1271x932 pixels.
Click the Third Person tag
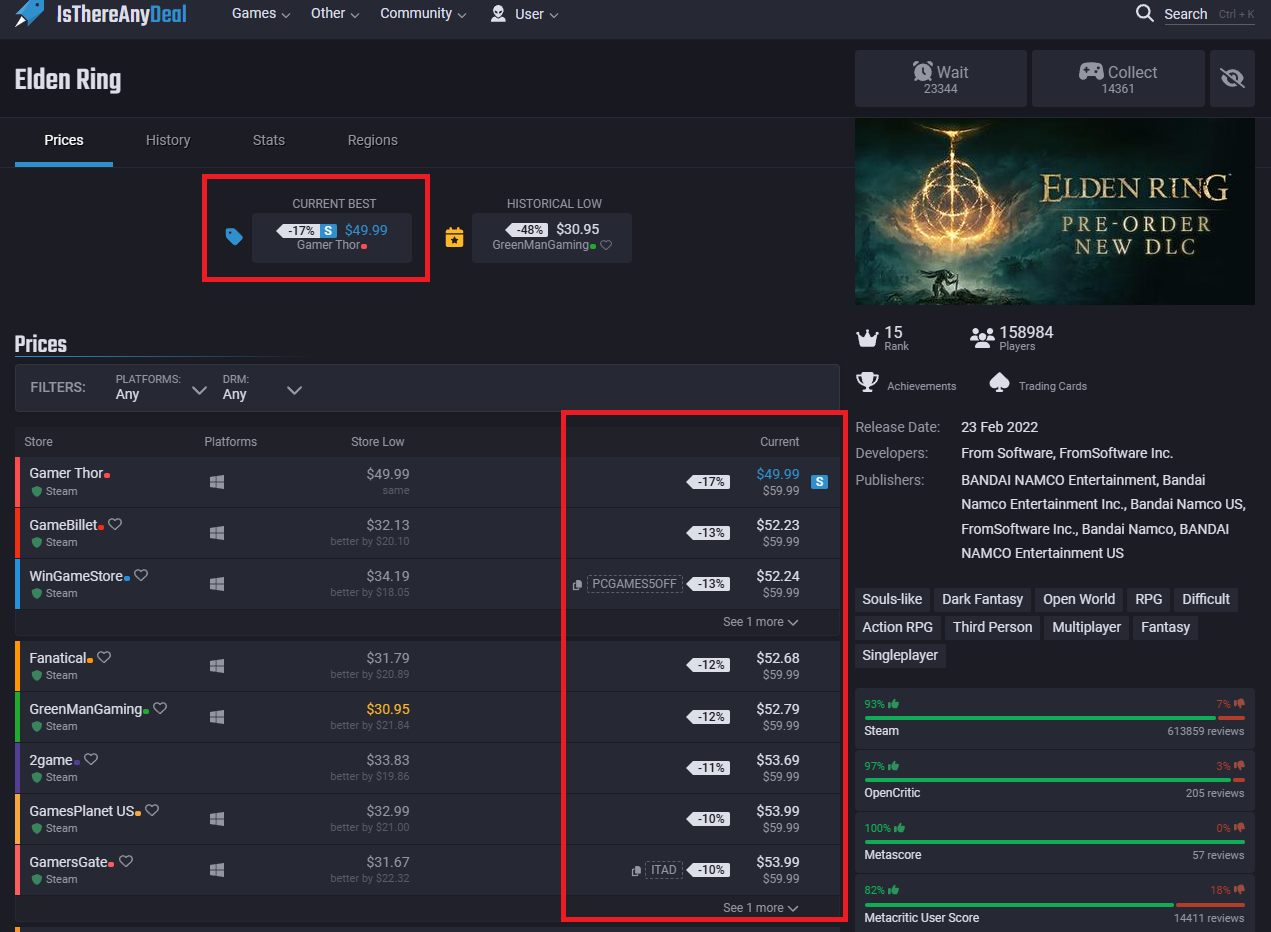992,627
